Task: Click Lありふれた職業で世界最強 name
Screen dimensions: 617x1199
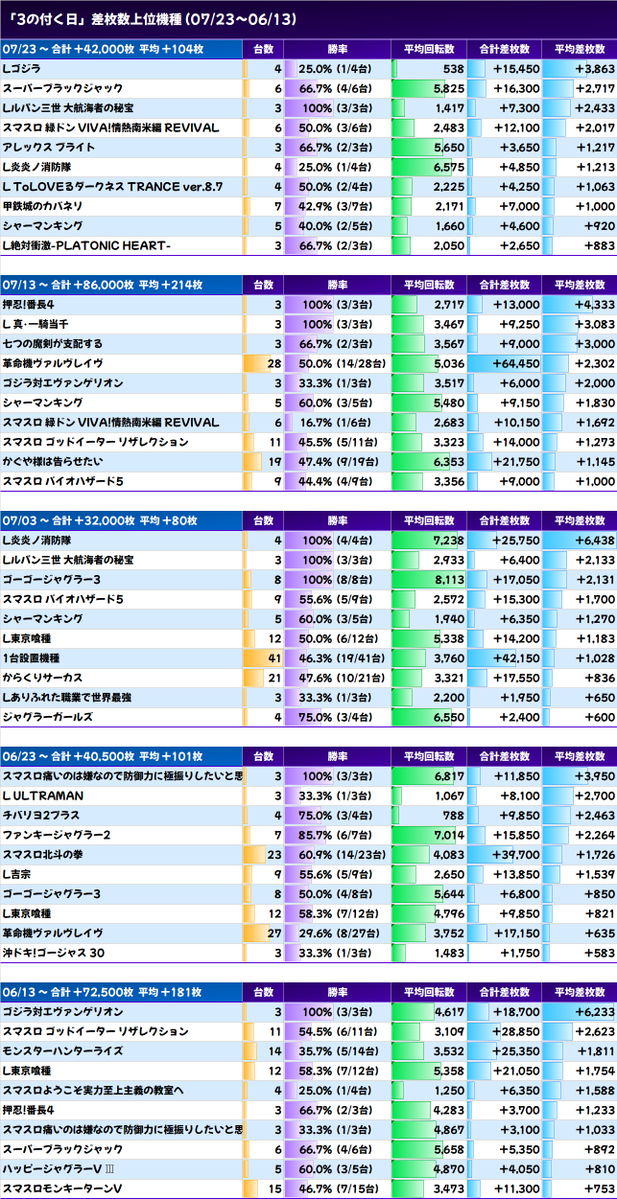Action: [x=67, y=697]
